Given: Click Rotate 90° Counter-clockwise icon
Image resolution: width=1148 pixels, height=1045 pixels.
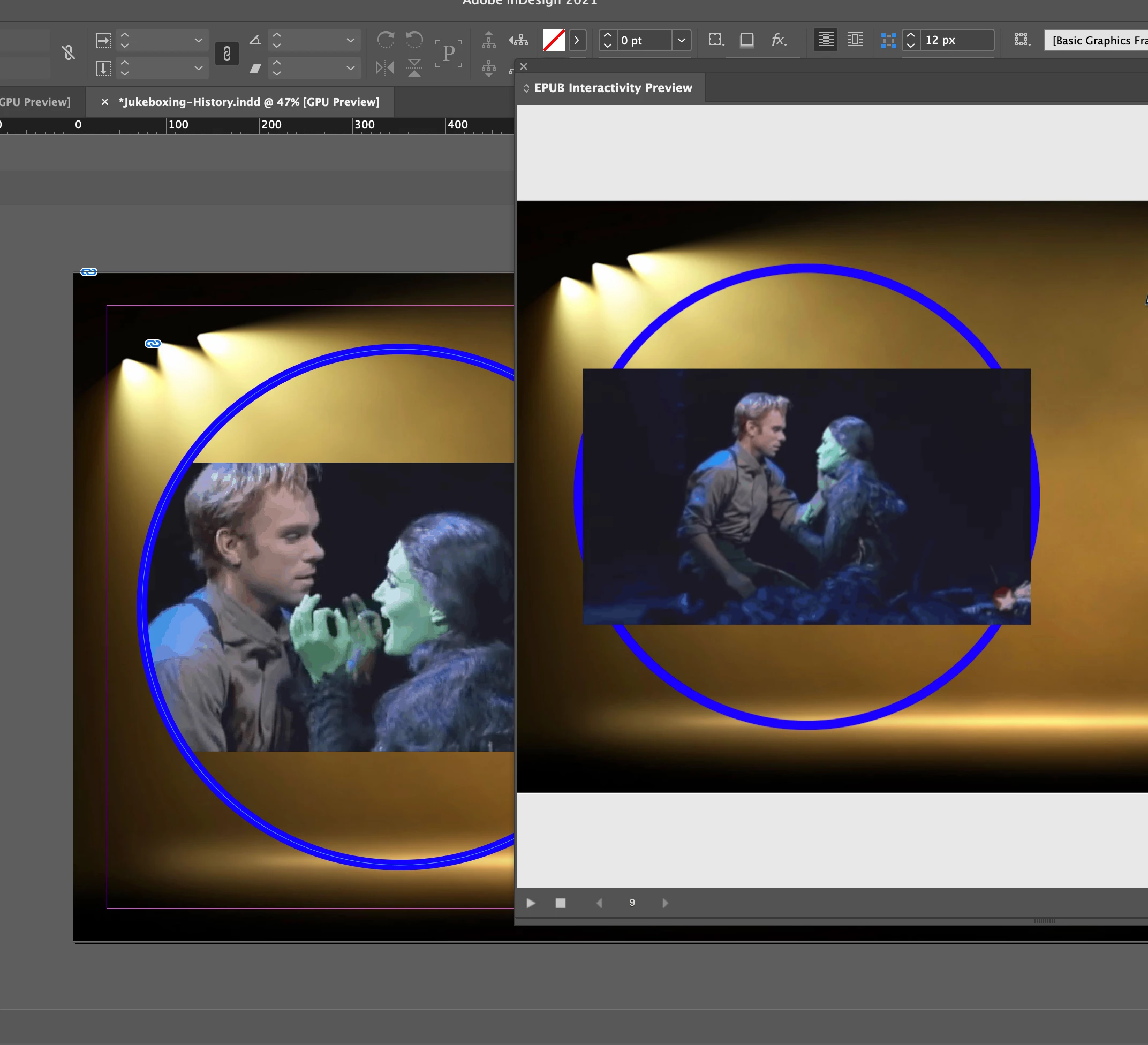Looking at the screenshot, I should 414,39.
